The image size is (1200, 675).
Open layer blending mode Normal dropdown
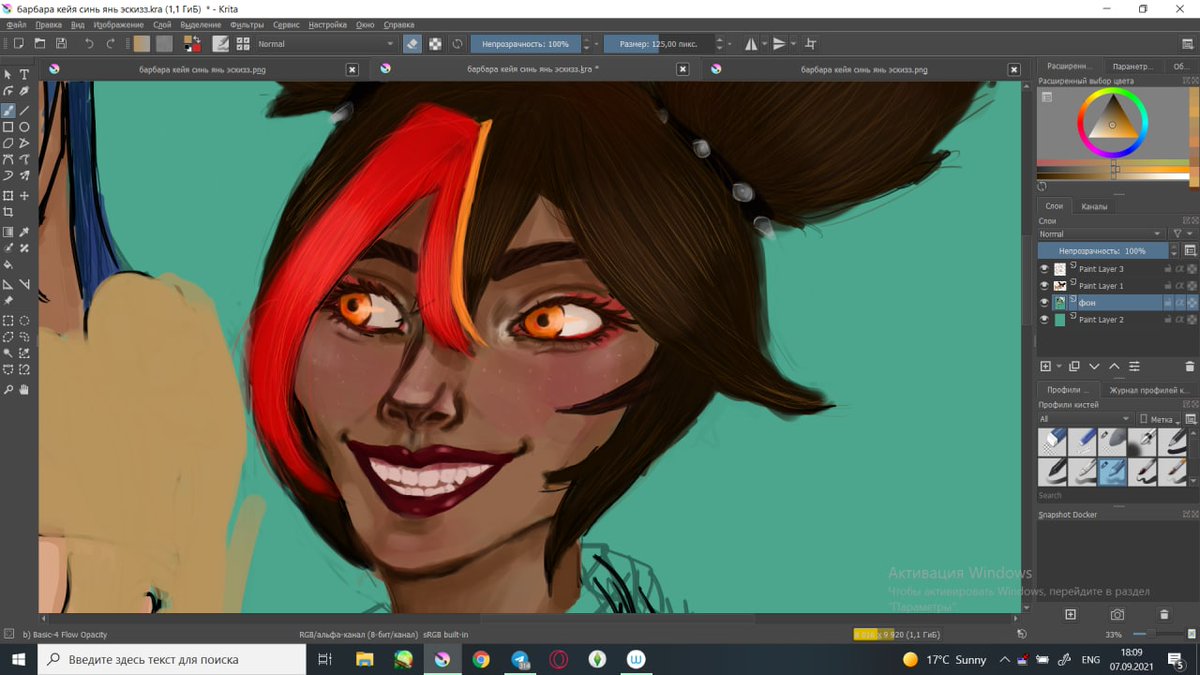[x=1101, y=234]
